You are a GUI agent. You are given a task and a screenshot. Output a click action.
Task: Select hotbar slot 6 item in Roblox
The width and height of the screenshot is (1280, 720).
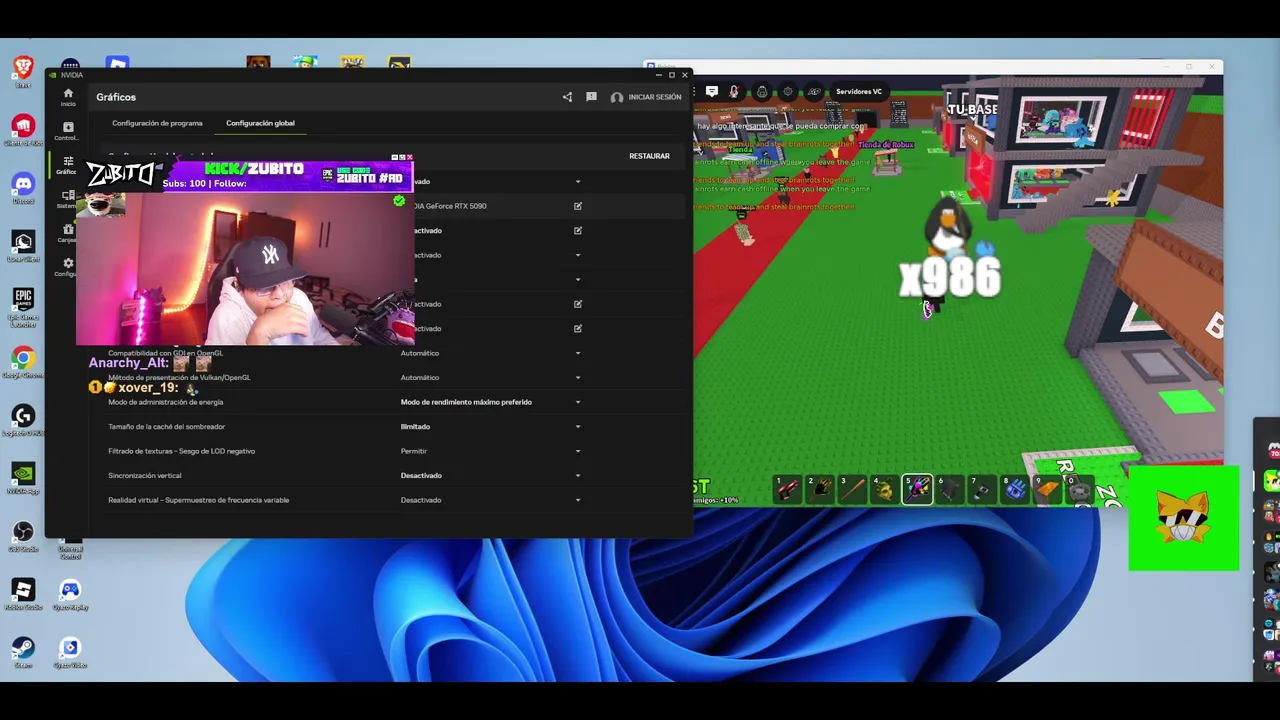[x=950, y=489]
